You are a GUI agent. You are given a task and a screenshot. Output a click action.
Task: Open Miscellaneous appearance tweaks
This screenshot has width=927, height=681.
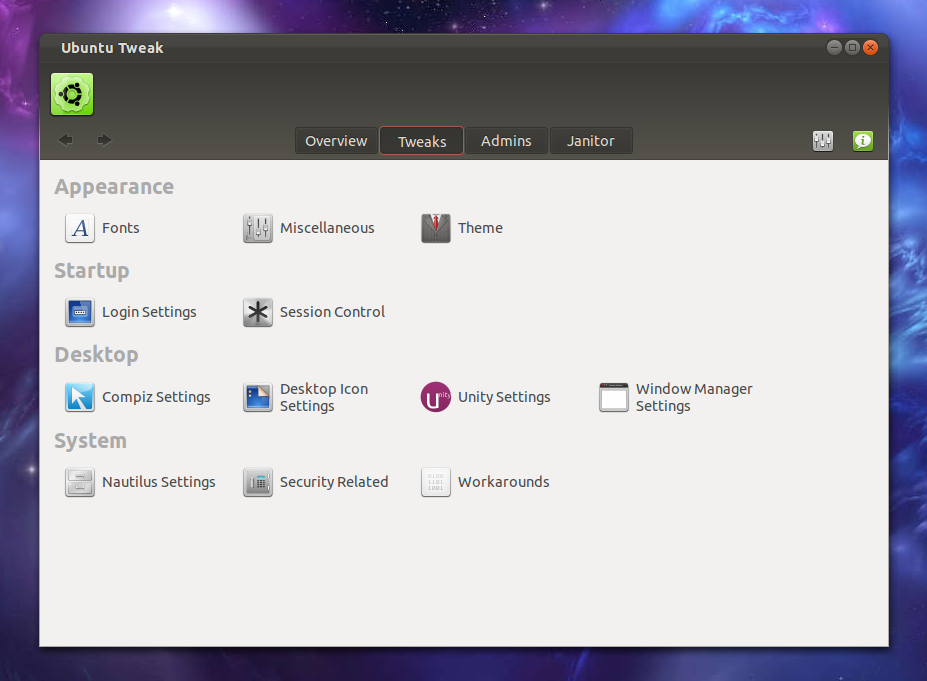pos(310,228)
